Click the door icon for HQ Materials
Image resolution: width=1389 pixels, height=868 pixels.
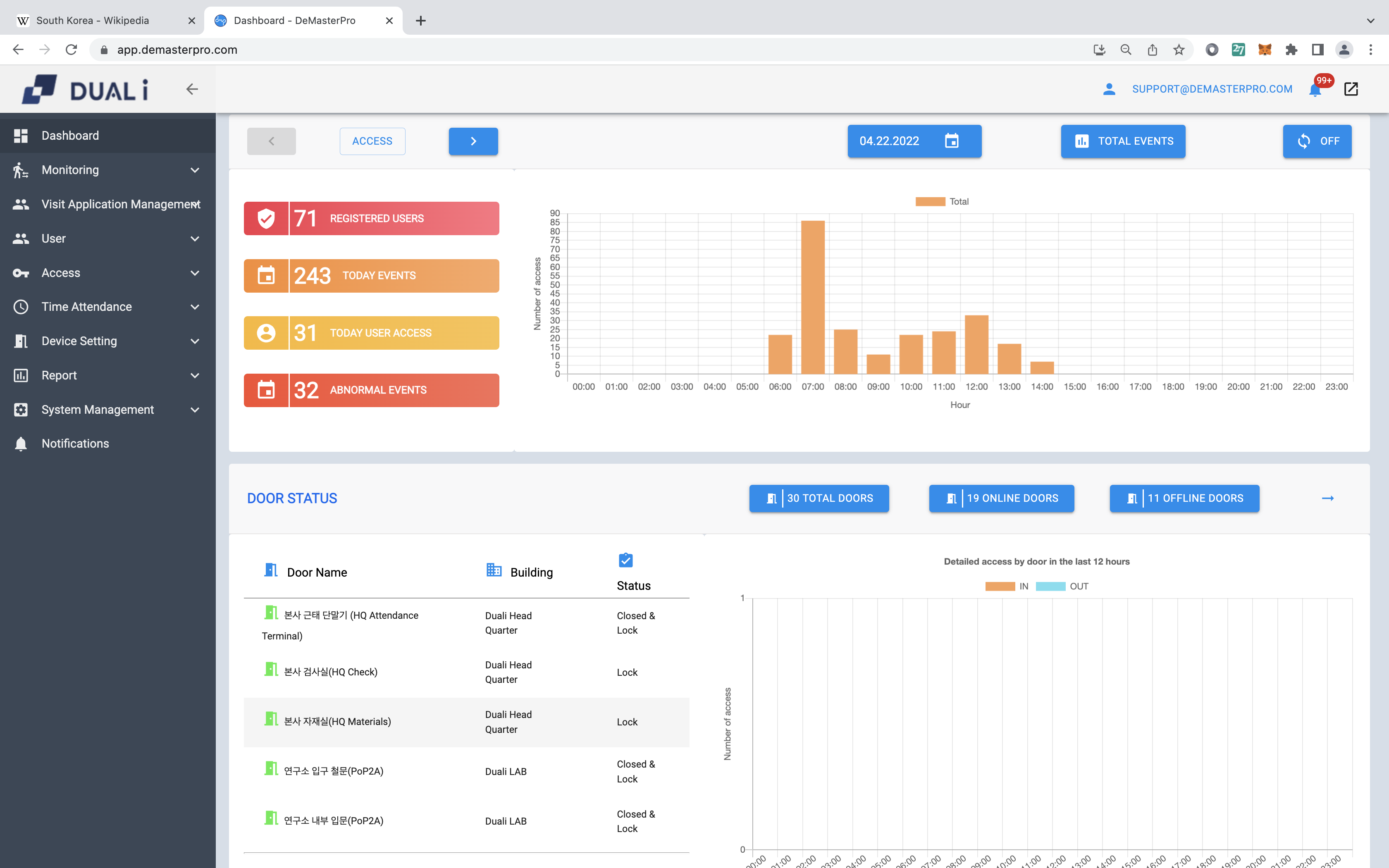point(271,719)
